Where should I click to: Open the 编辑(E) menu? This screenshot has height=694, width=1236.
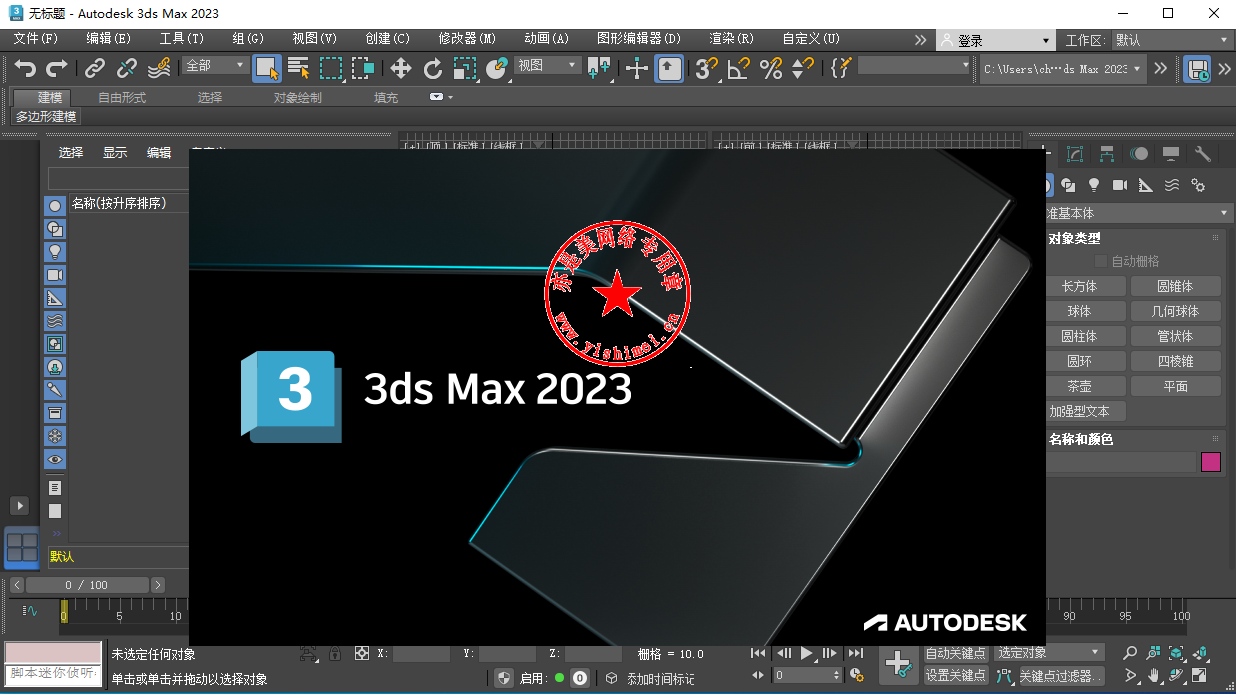point(108,39)
